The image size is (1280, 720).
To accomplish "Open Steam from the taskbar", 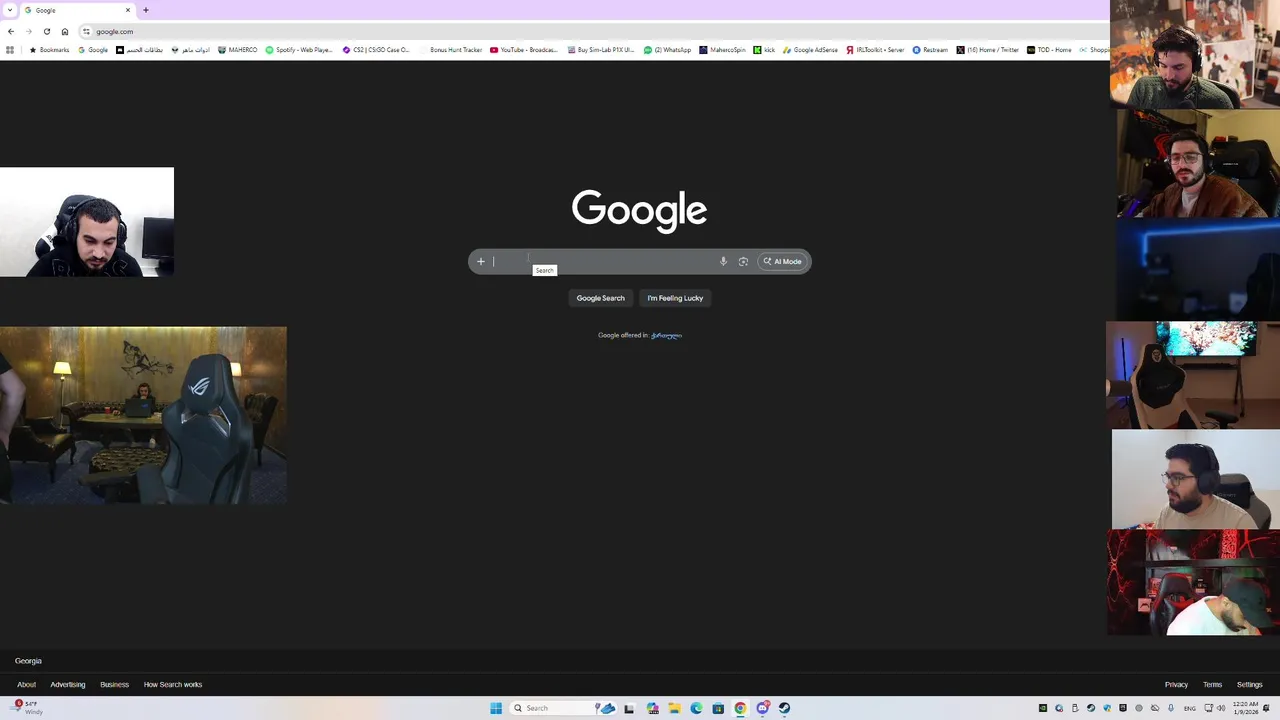I will (784, 708).
